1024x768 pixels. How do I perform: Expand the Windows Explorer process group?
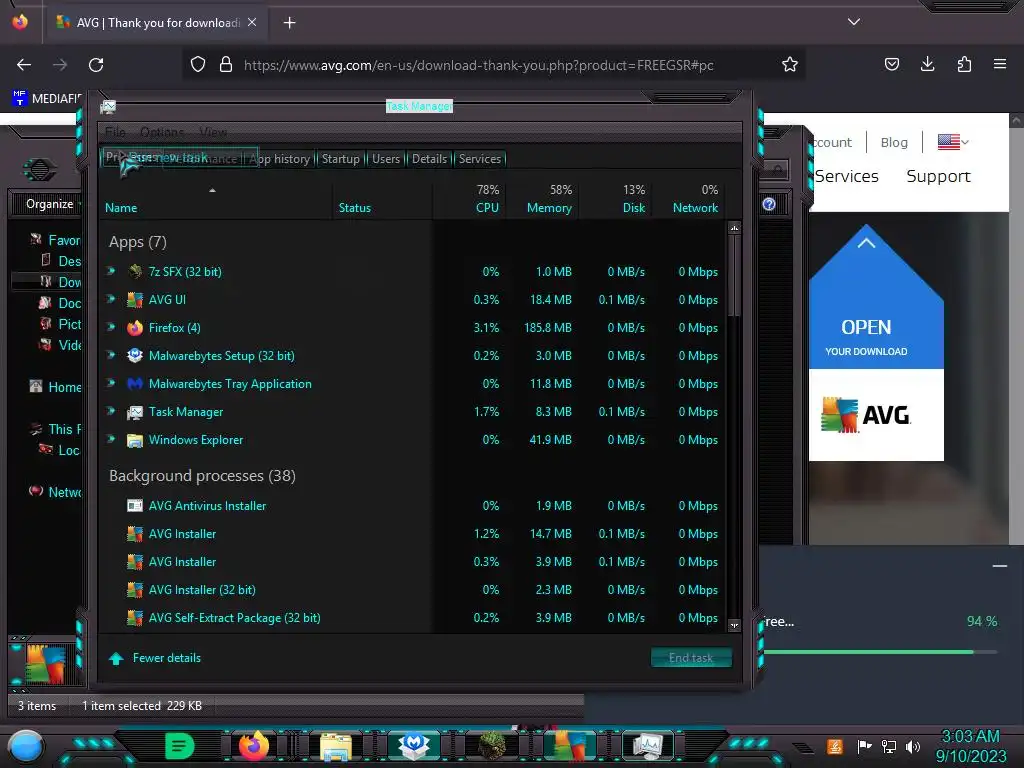coord(112,439)
